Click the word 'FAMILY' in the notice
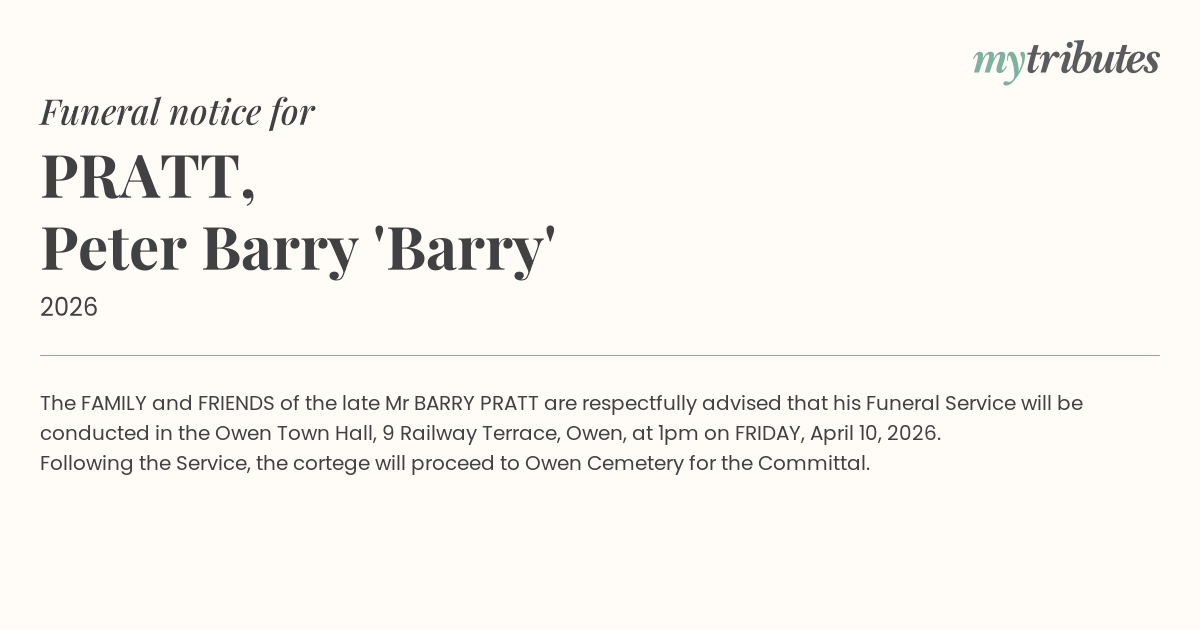This screenshot has width=1200, height=630. pos(113,404)
